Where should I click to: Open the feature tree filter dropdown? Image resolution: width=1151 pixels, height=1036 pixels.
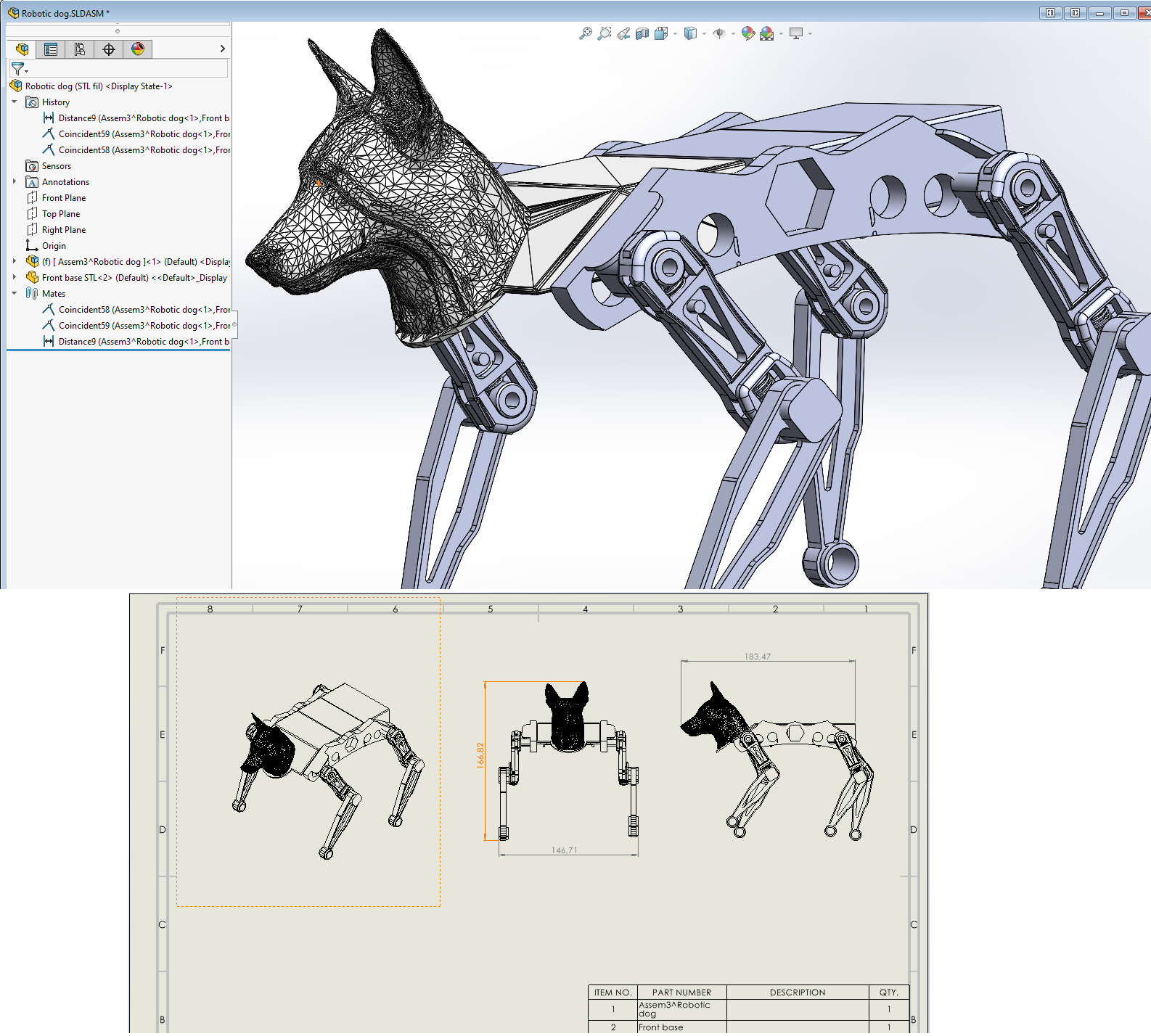(x=20, y=69)
